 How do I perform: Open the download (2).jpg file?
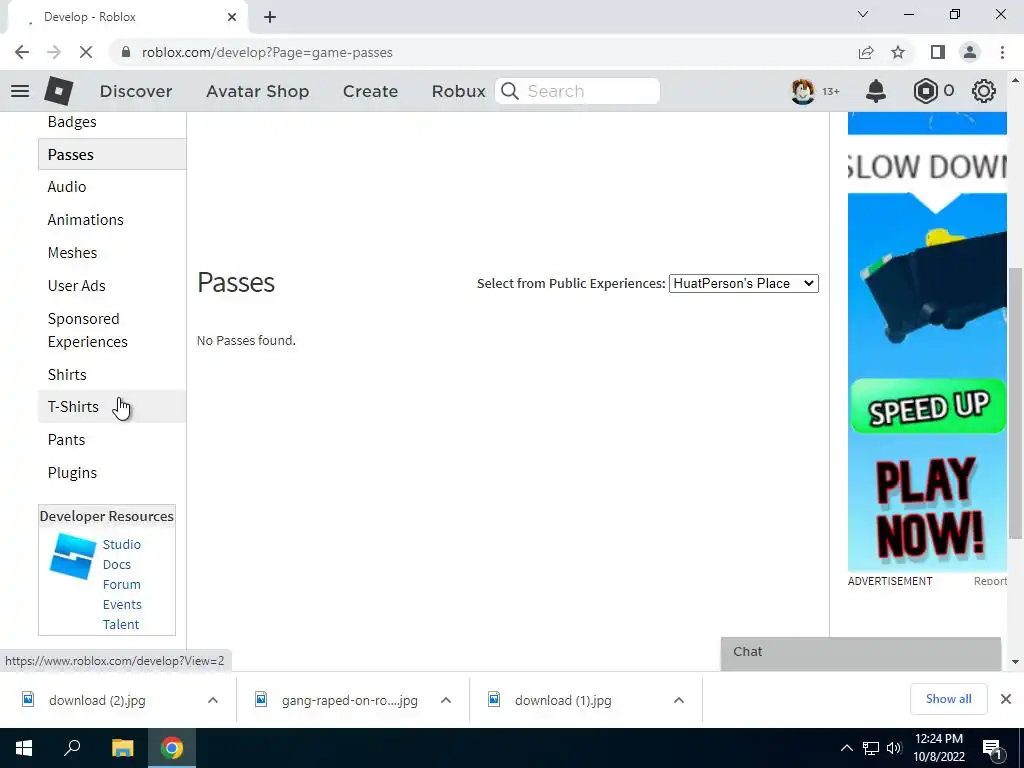pyautogui.click(x=97, y=700)
